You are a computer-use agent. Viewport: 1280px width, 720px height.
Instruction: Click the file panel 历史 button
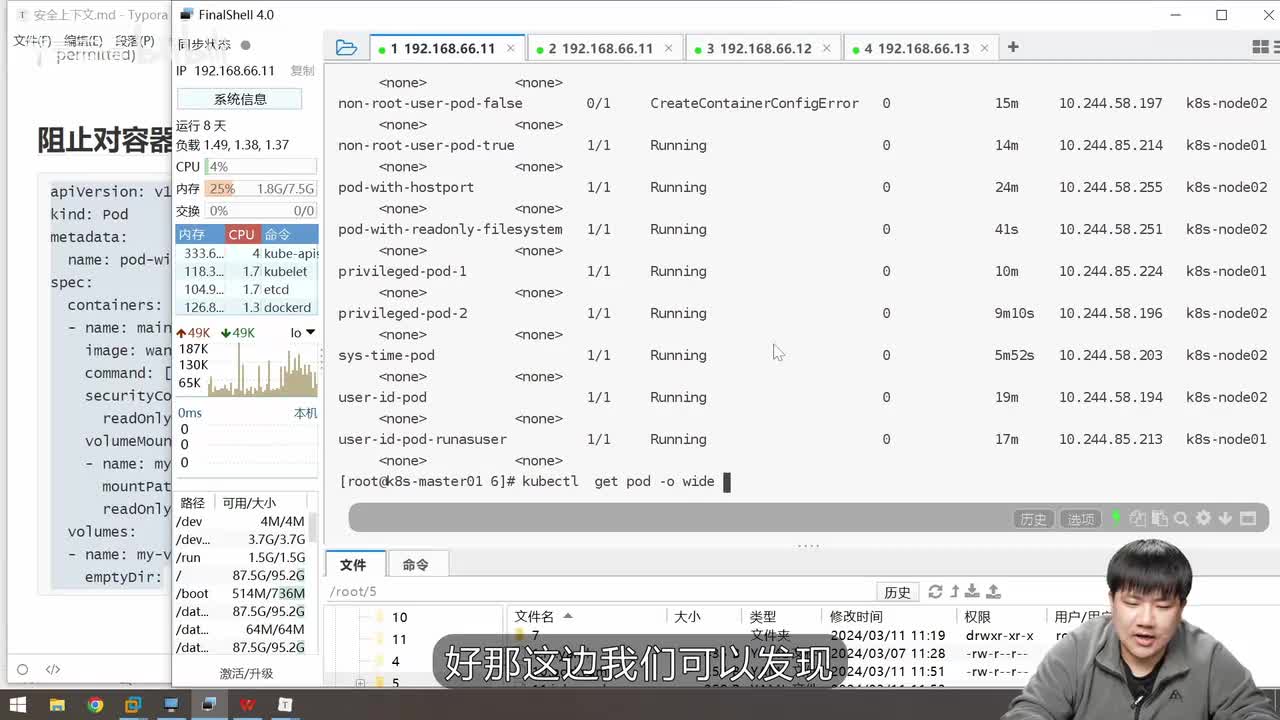[897, 592]
